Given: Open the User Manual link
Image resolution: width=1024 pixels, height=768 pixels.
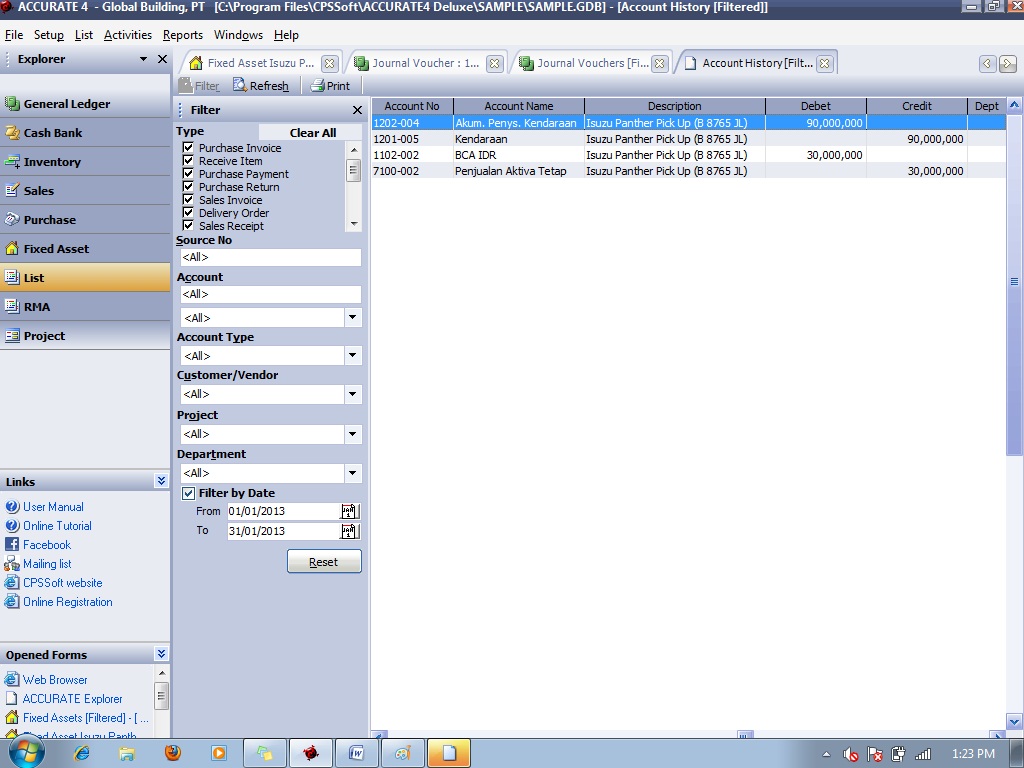Looking at the screenshot, I should click(54, 507).
